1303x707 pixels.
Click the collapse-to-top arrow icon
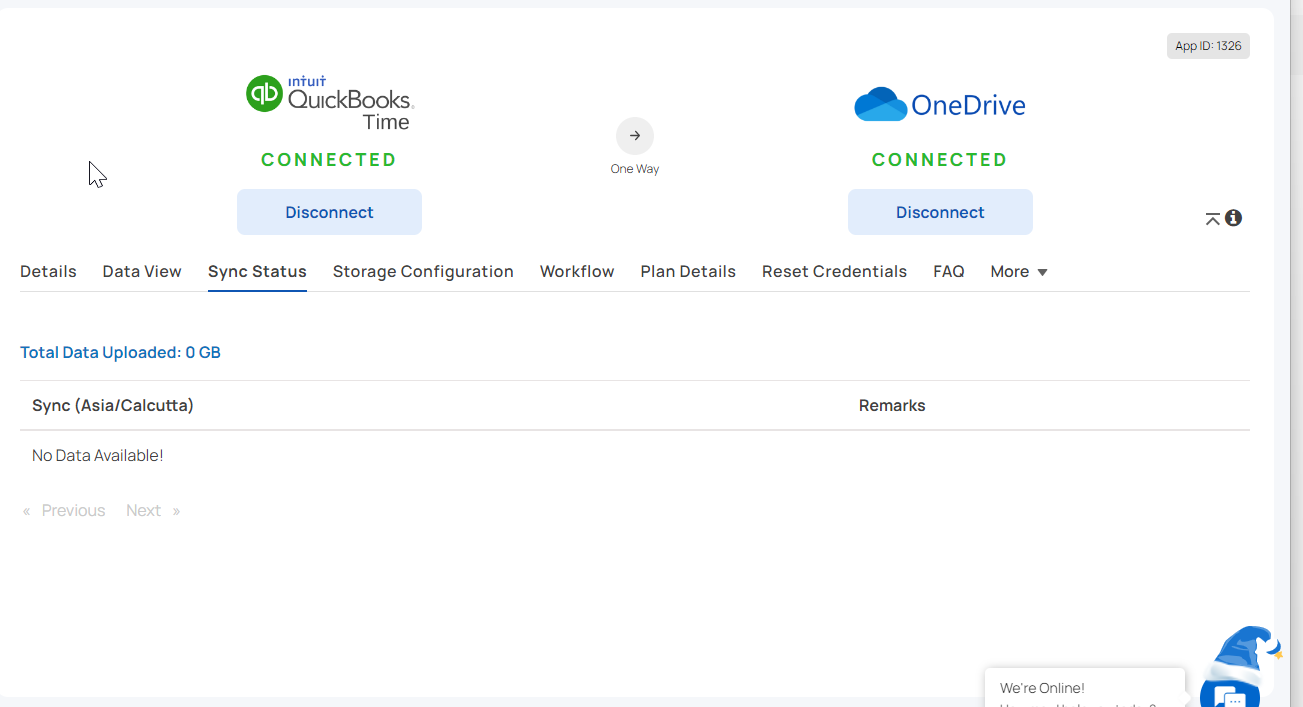(1213, 218)
